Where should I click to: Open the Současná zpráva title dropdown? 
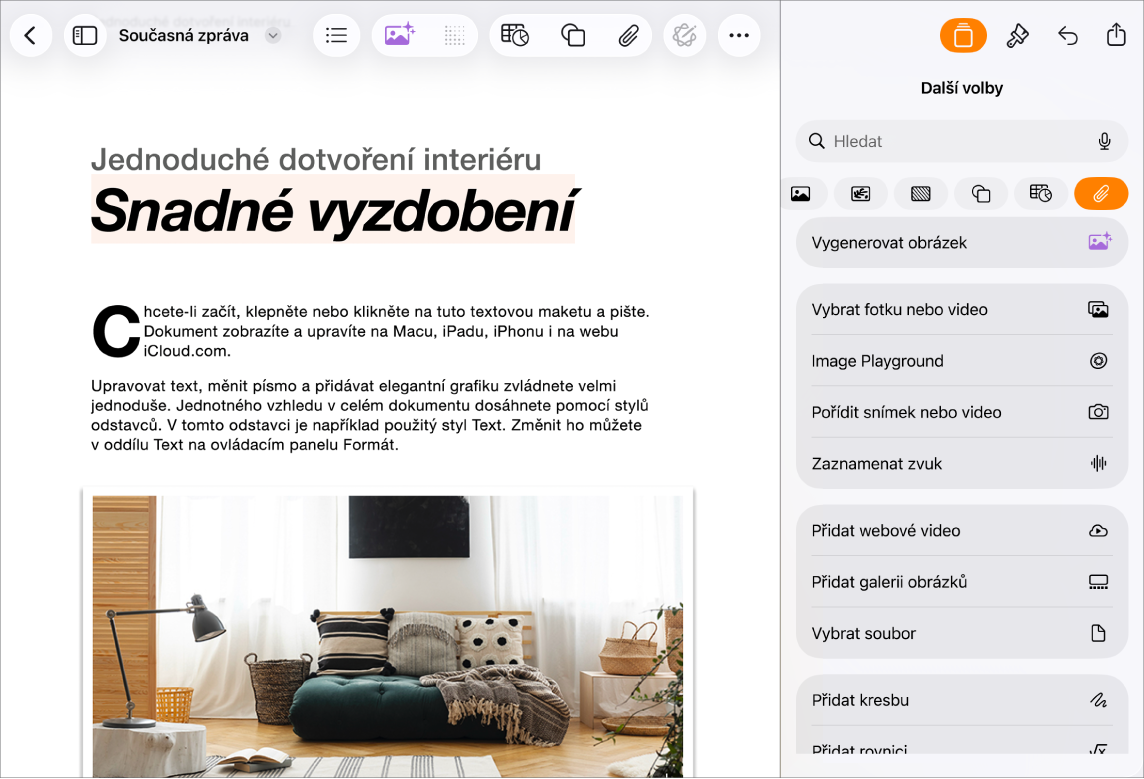click(273, 36)
